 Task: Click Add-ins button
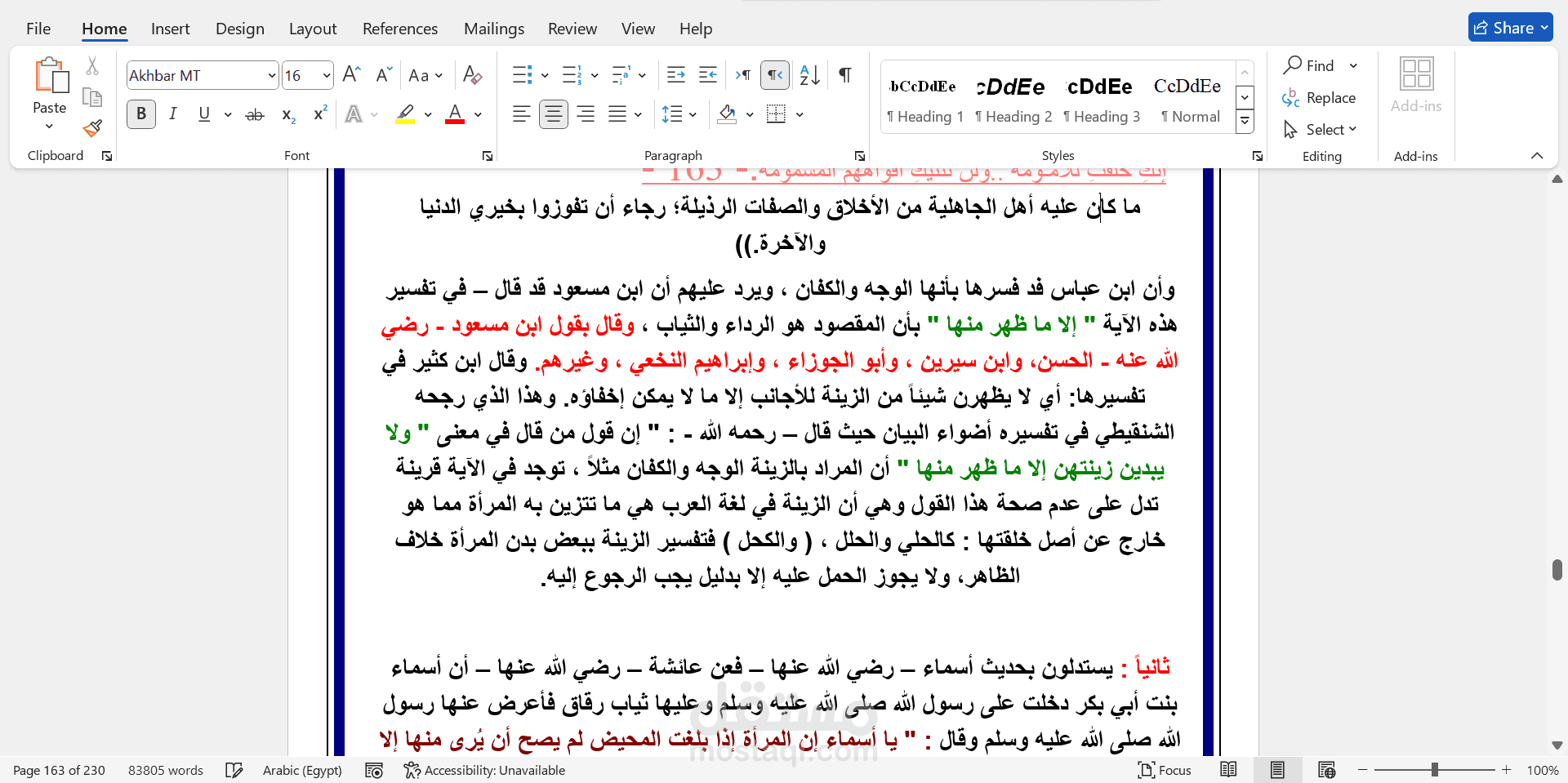[1416, 86]
